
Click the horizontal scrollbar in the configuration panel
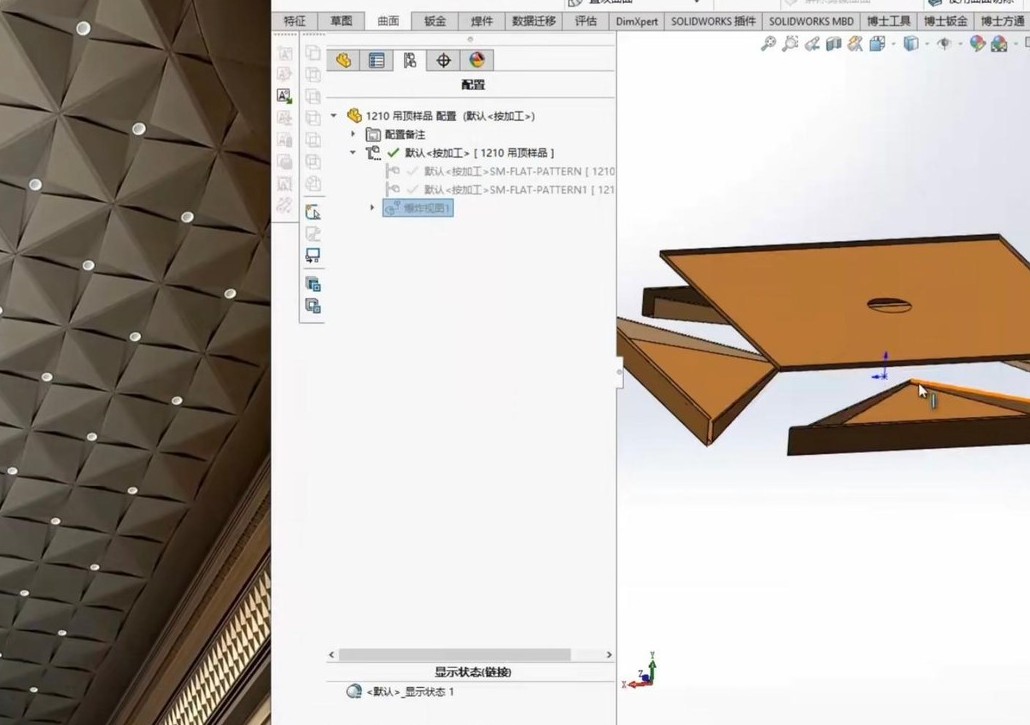tap(455, 655)
